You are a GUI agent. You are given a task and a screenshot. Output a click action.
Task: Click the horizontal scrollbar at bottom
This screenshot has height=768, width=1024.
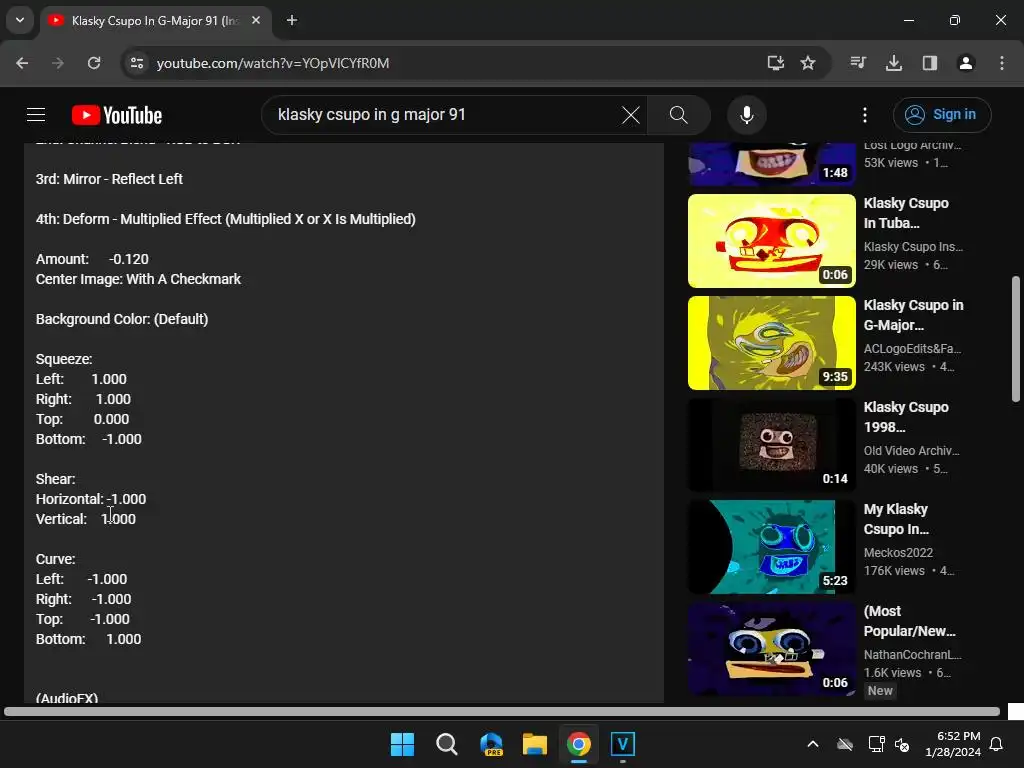(502, 711)
